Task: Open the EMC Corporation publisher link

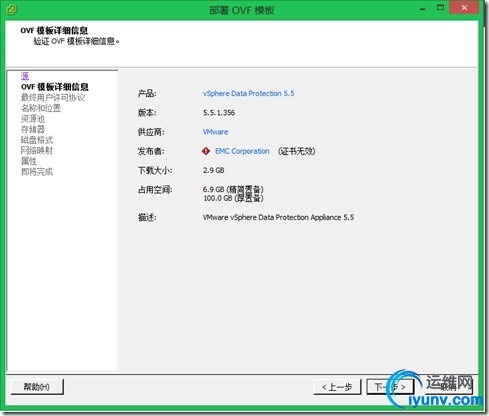Action: (242, 151)
